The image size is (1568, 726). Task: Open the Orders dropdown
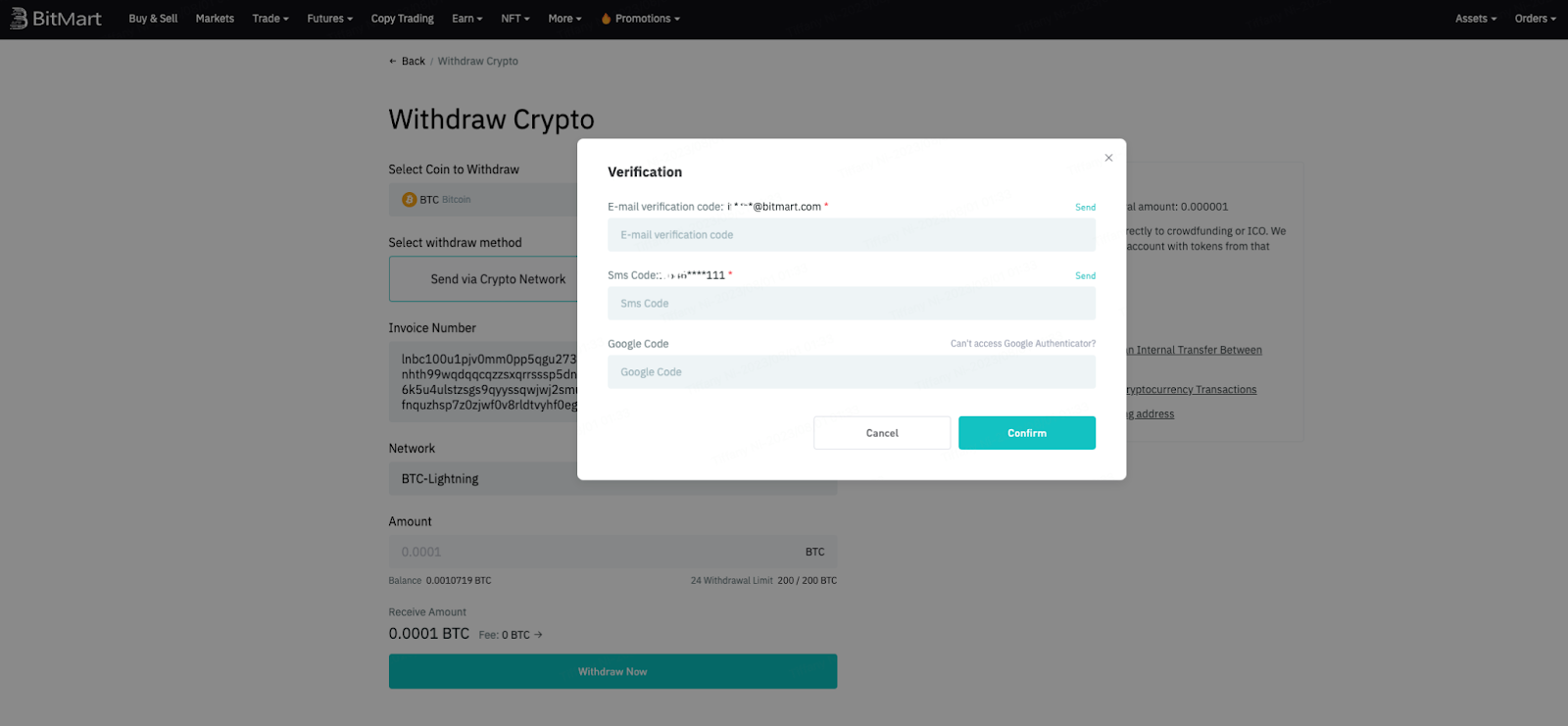[x=1536, y=19]
